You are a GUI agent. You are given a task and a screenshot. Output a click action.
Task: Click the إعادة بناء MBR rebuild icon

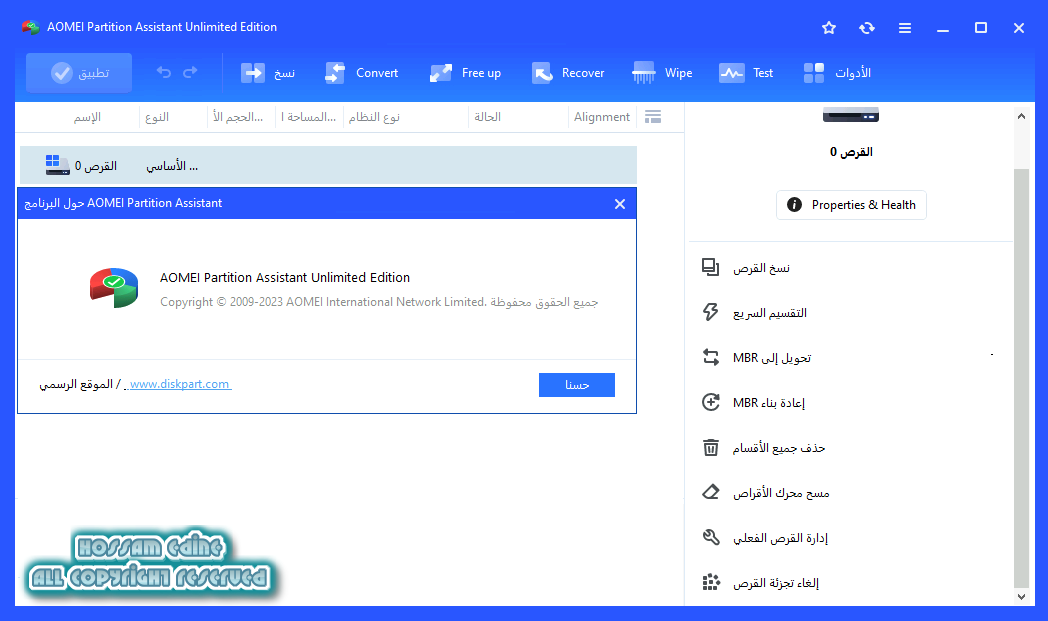click(x=710, y=402)
